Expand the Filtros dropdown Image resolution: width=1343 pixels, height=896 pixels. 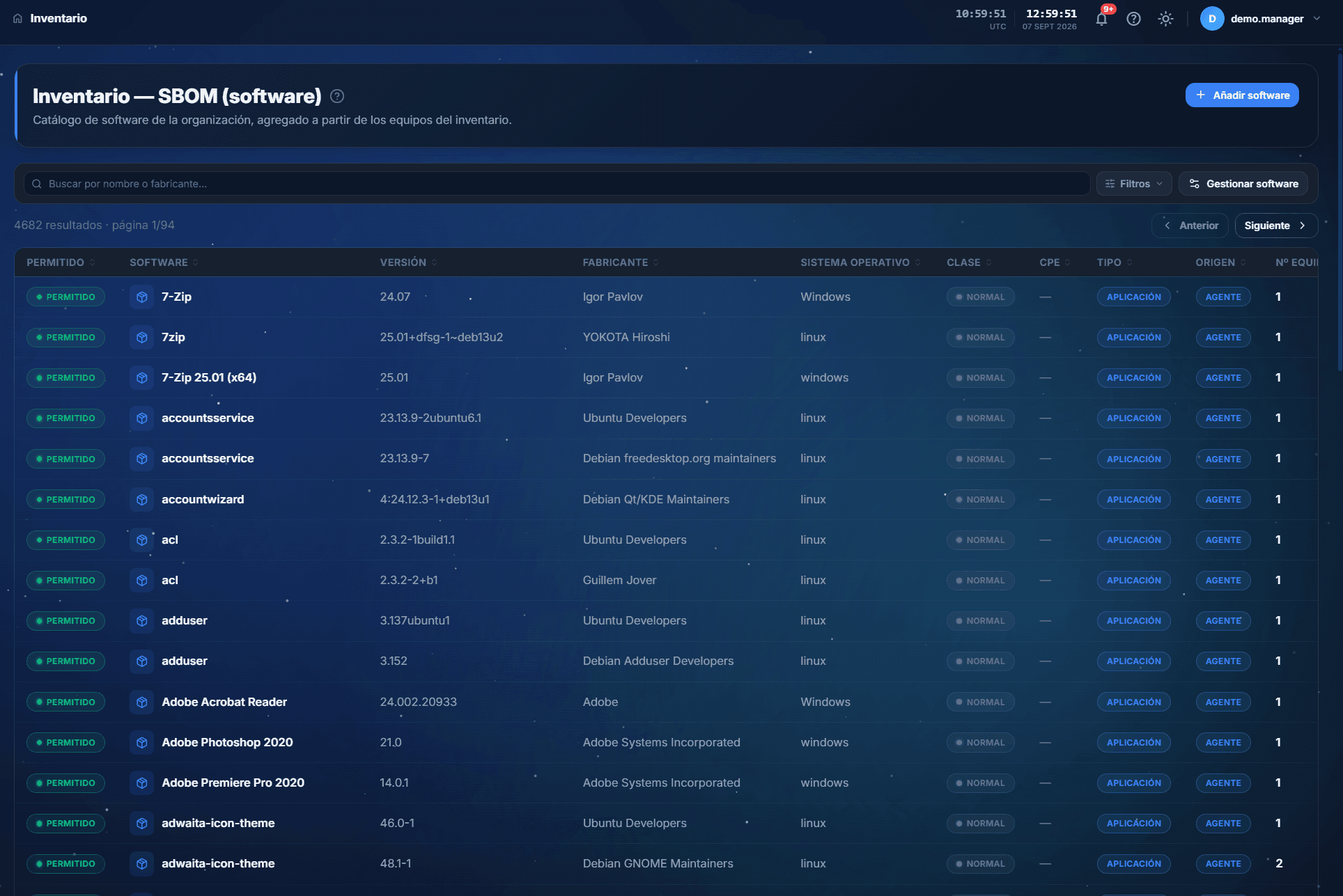pyautogui.click(x=1134, y=184)
